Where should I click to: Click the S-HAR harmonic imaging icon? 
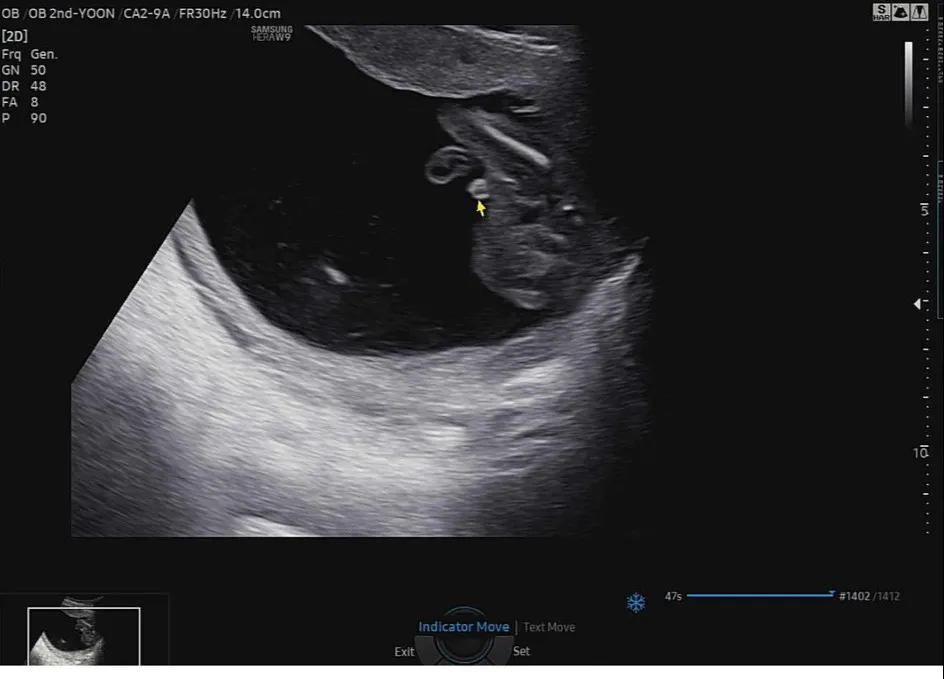click(x=881, y=12)
